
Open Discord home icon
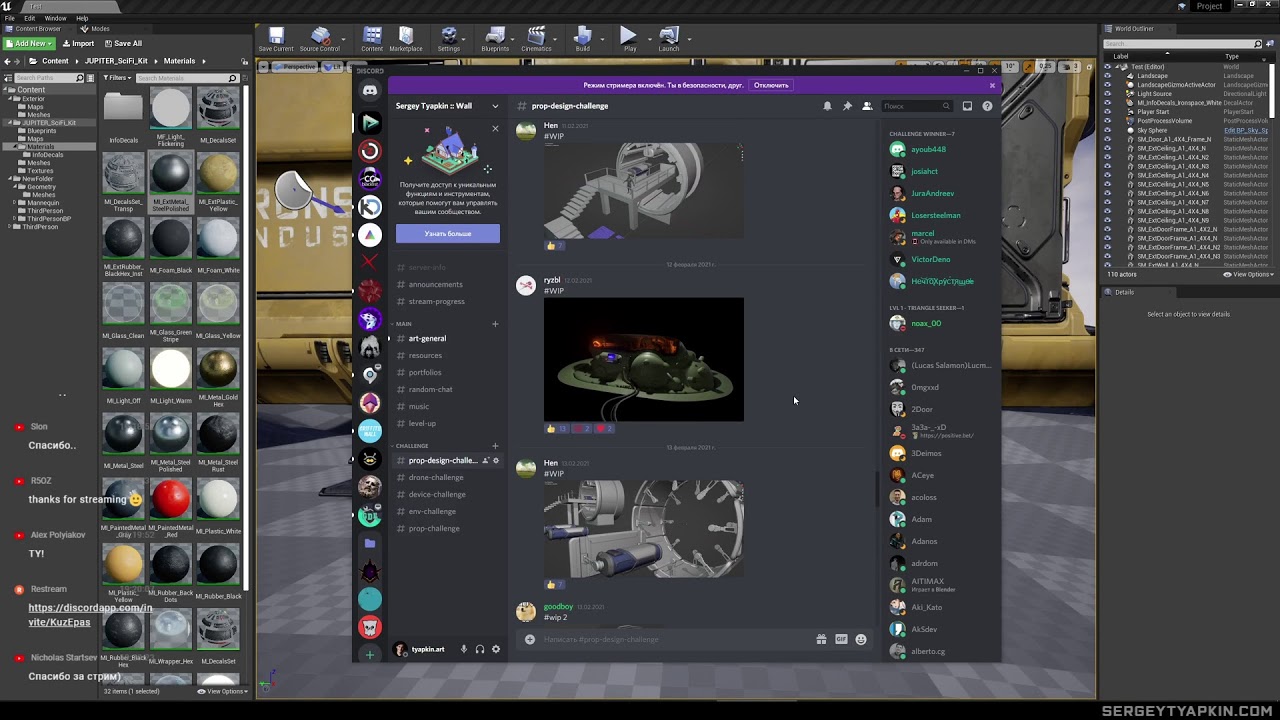(370, 91)
